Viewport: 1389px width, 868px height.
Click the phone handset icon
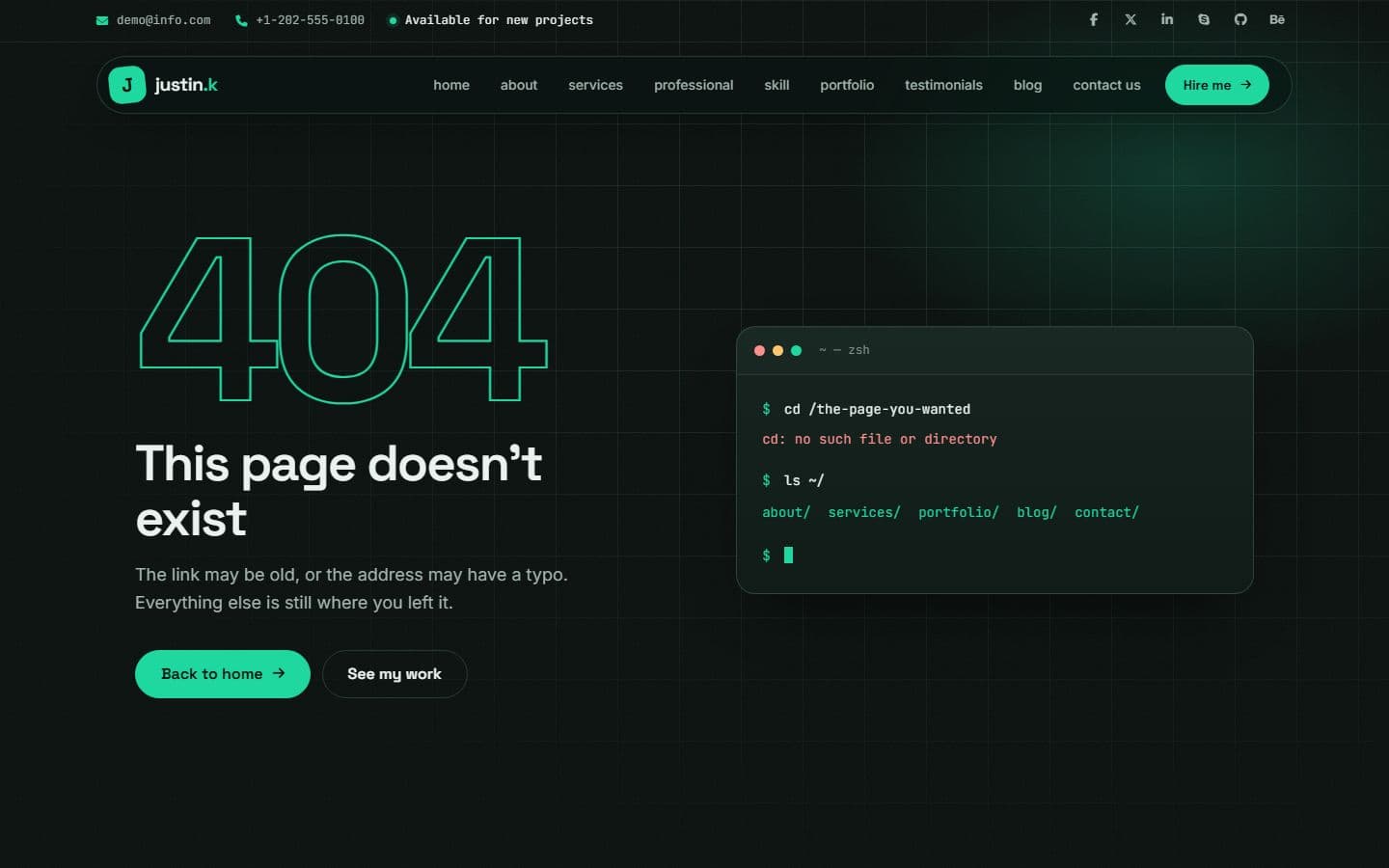[x=241, y=20]
